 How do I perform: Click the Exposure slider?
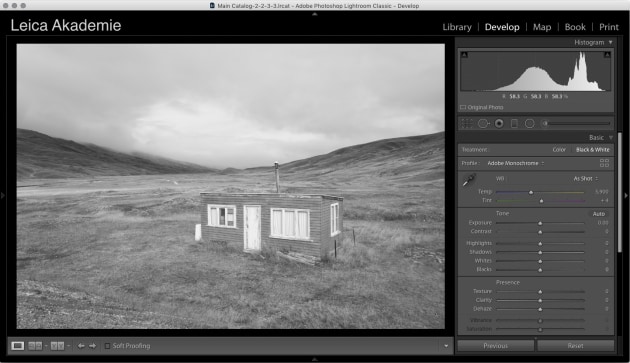540,223
